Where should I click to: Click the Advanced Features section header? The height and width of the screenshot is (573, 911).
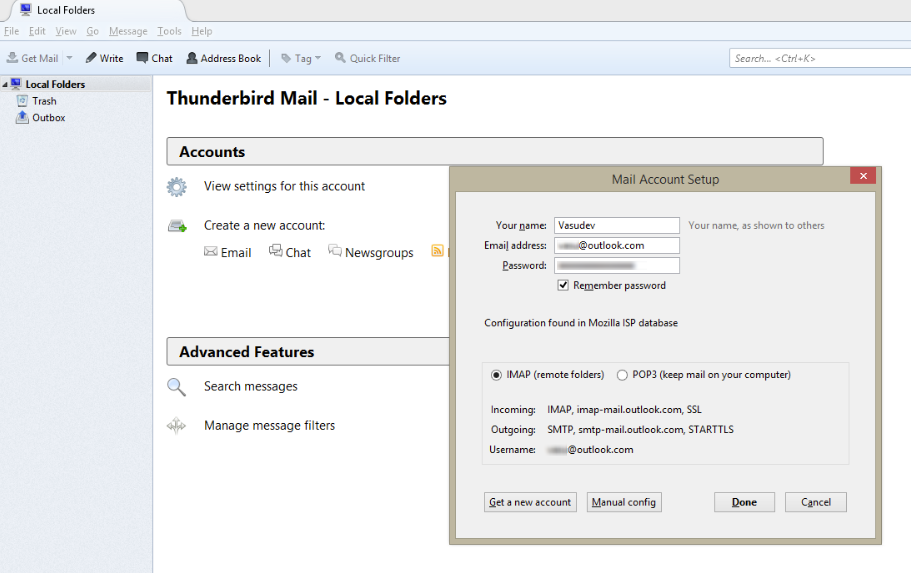coord(308,352)
